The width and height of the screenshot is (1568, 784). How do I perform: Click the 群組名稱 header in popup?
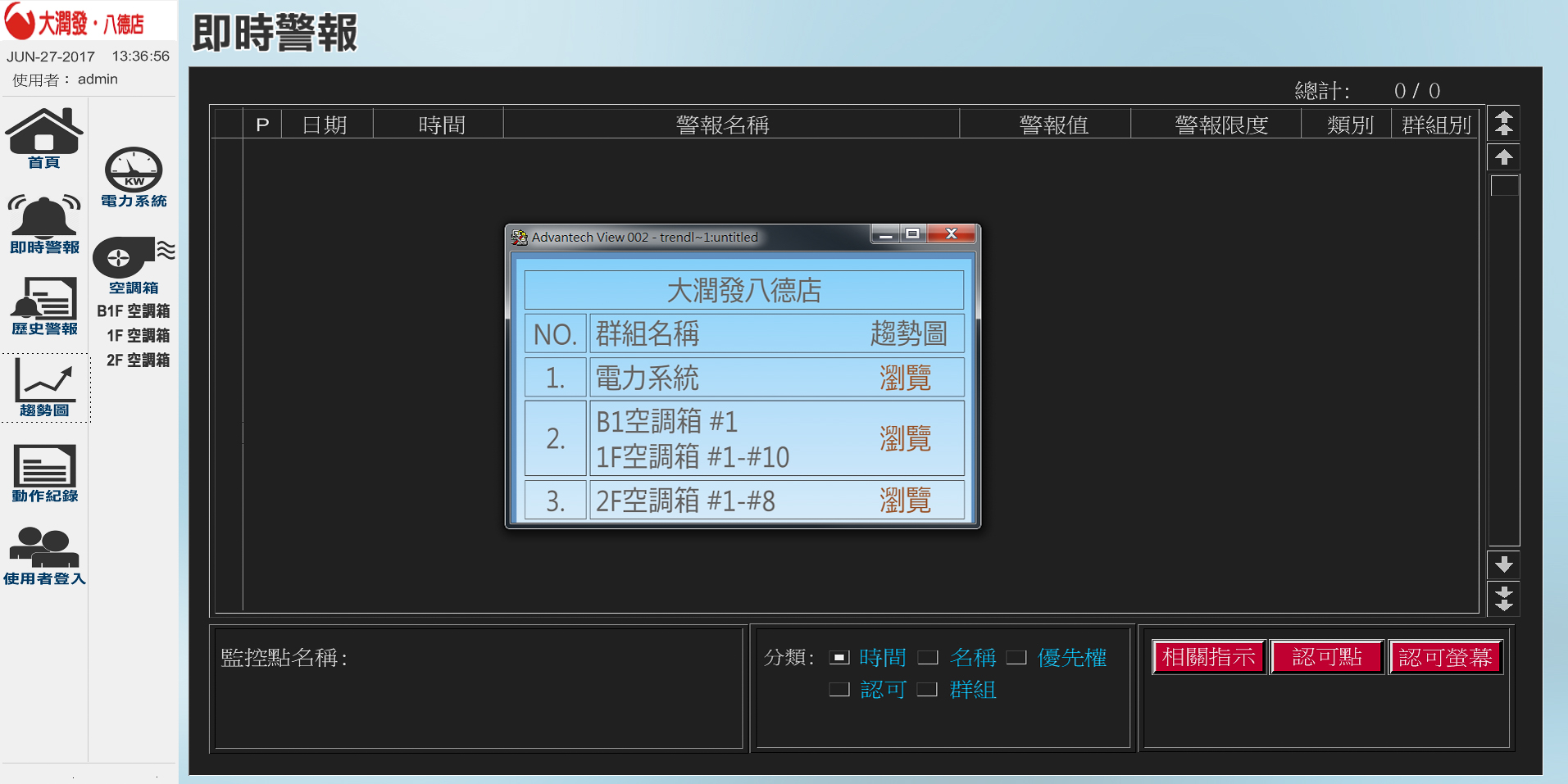pos(648,333)
